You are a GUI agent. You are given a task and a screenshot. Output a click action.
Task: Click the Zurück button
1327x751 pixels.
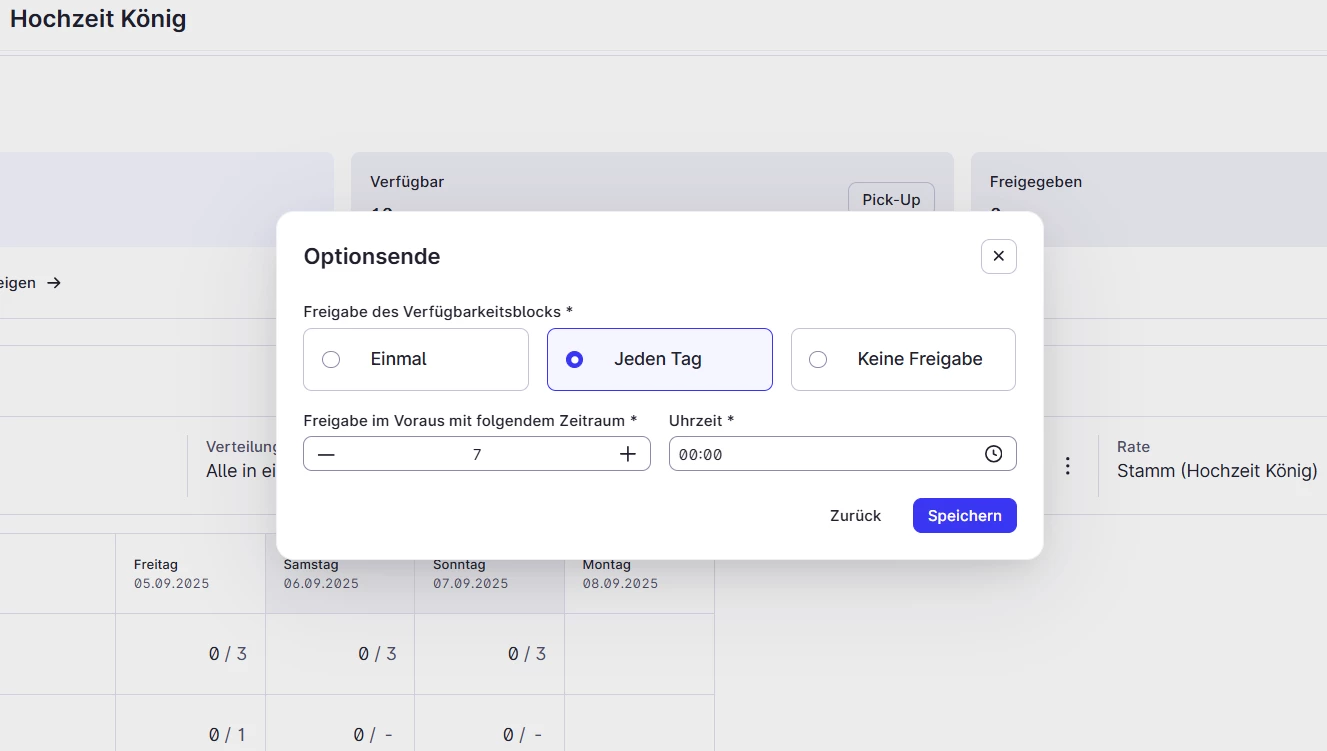(855, 516)
